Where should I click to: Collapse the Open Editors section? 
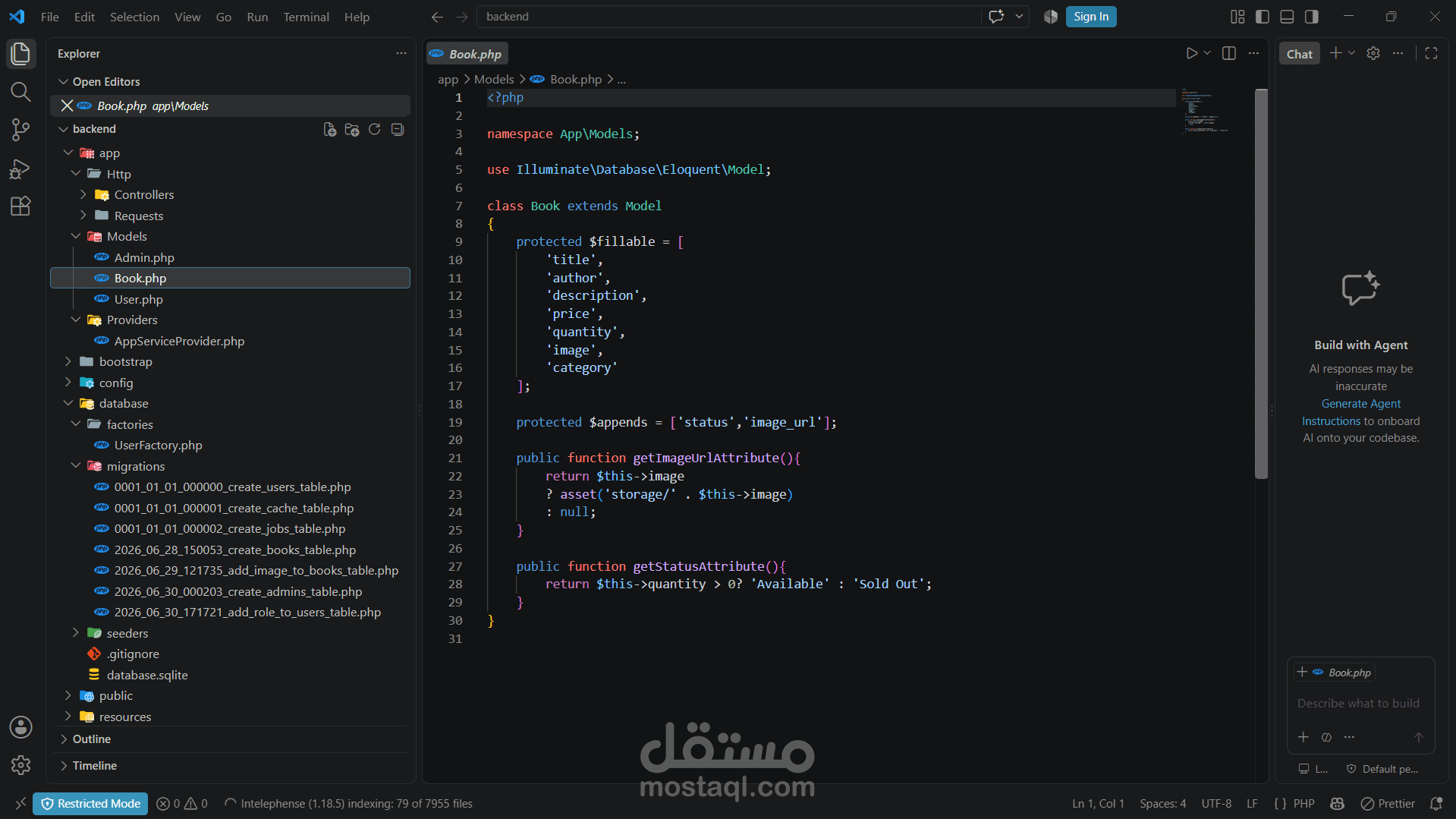tap(64, 82)
